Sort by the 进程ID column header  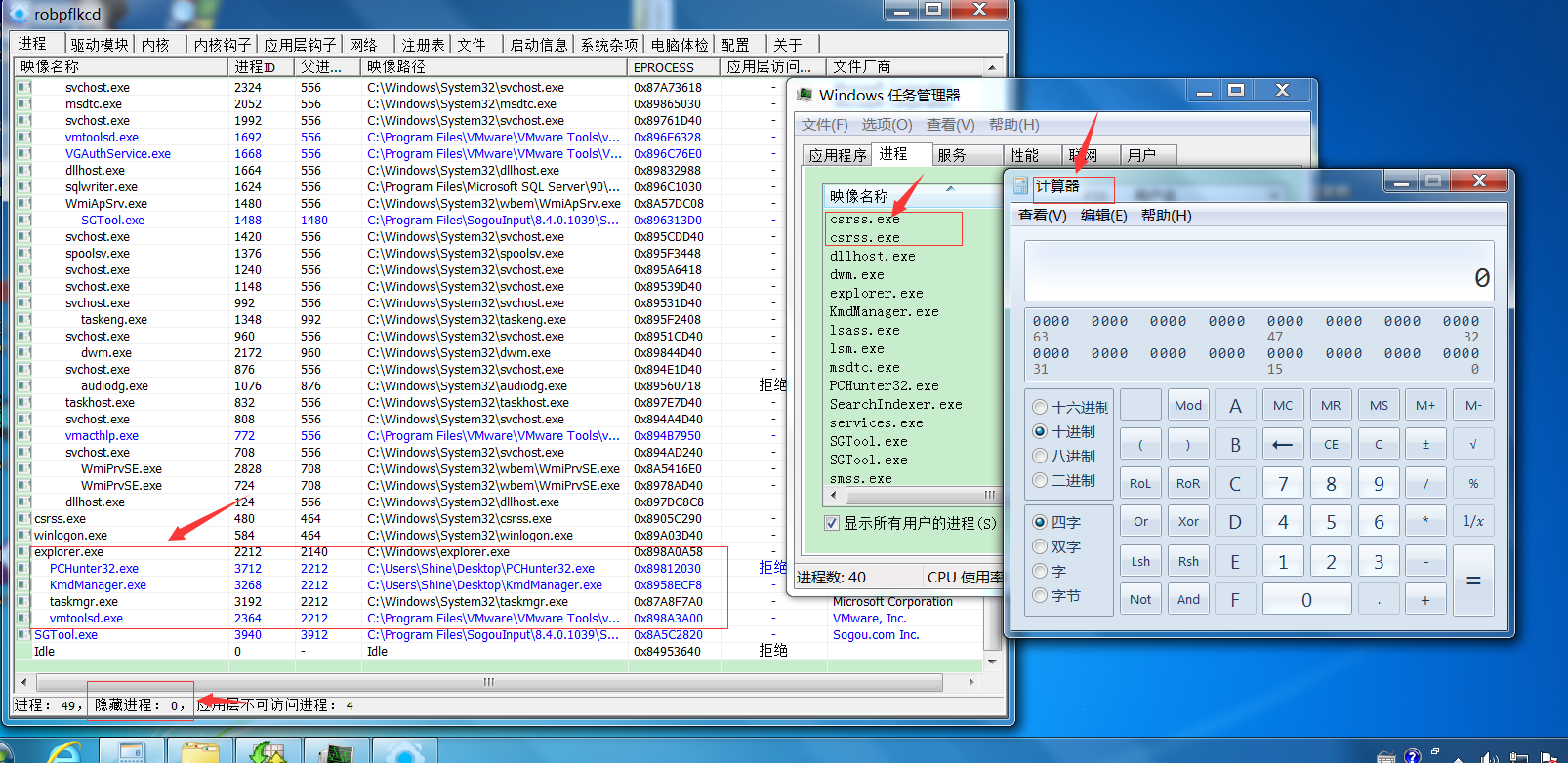pyautogui.click(x=259, y=67)
